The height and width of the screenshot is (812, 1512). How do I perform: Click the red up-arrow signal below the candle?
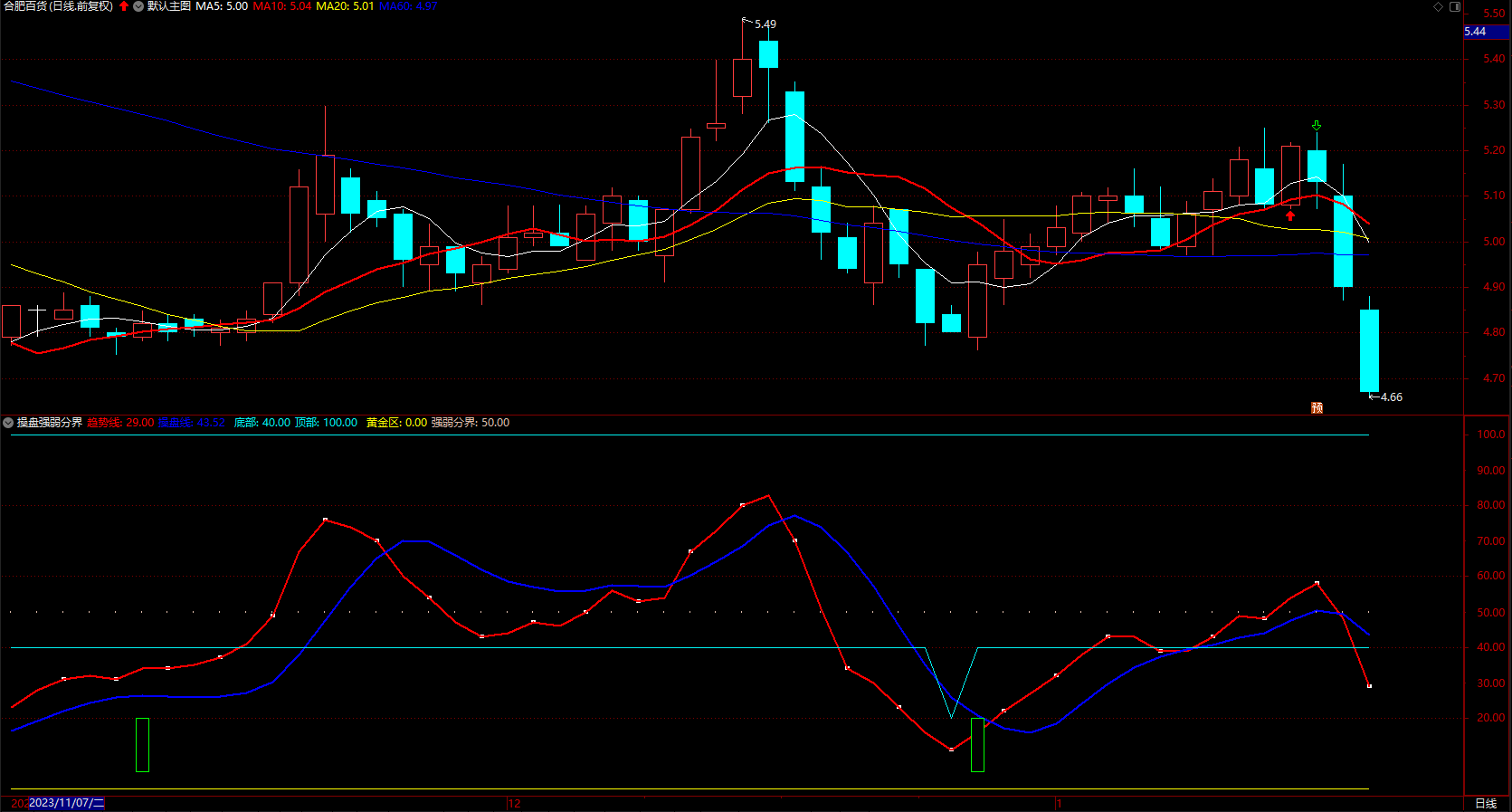1290,215
